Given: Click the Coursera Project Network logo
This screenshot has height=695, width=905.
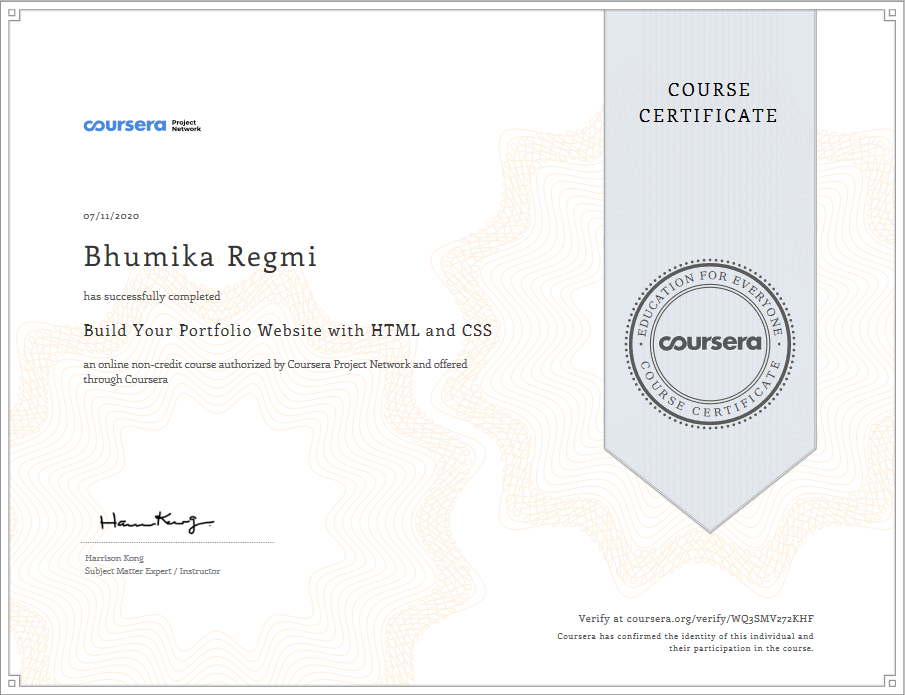Looking at the screenshot, I should 142,125.
